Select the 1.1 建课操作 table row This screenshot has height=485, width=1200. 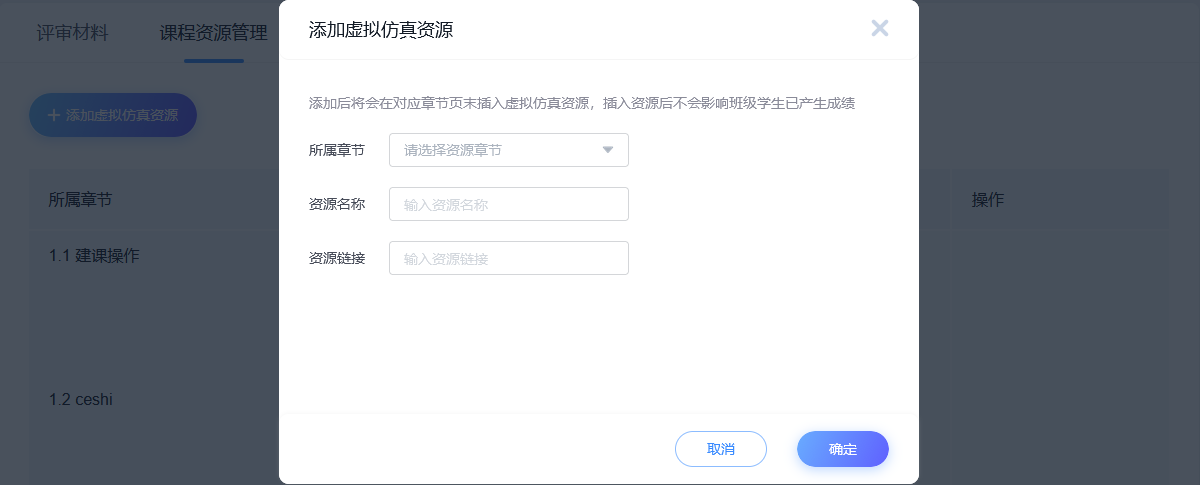point(94,256)
